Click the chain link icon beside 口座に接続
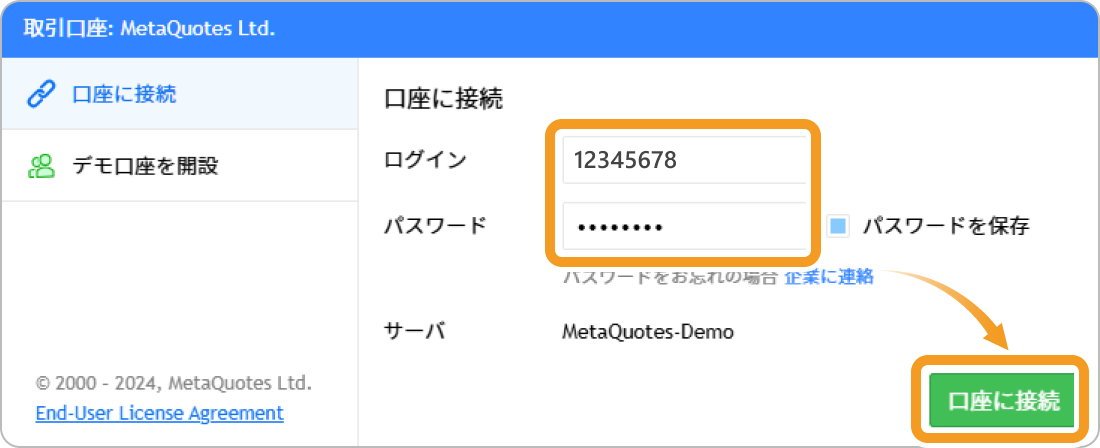This screenshot has width=1100, height=448. pyautogui.click(x=41, y=94)
